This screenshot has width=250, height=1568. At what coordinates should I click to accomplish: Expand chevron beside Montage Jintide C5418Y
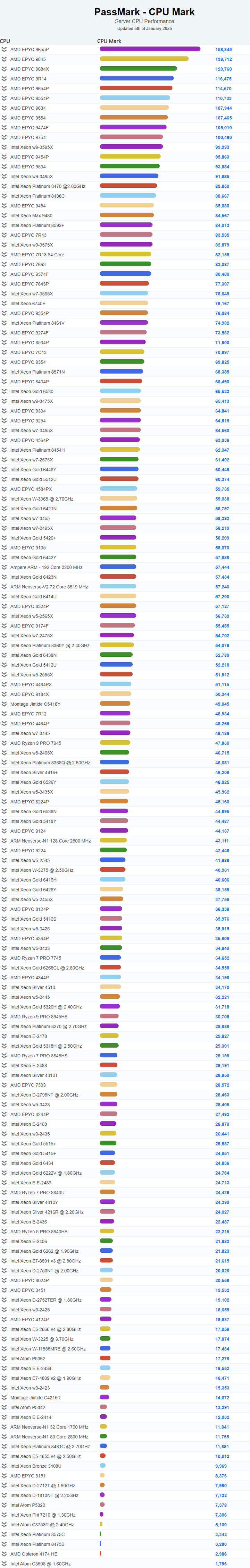point(4,704)
